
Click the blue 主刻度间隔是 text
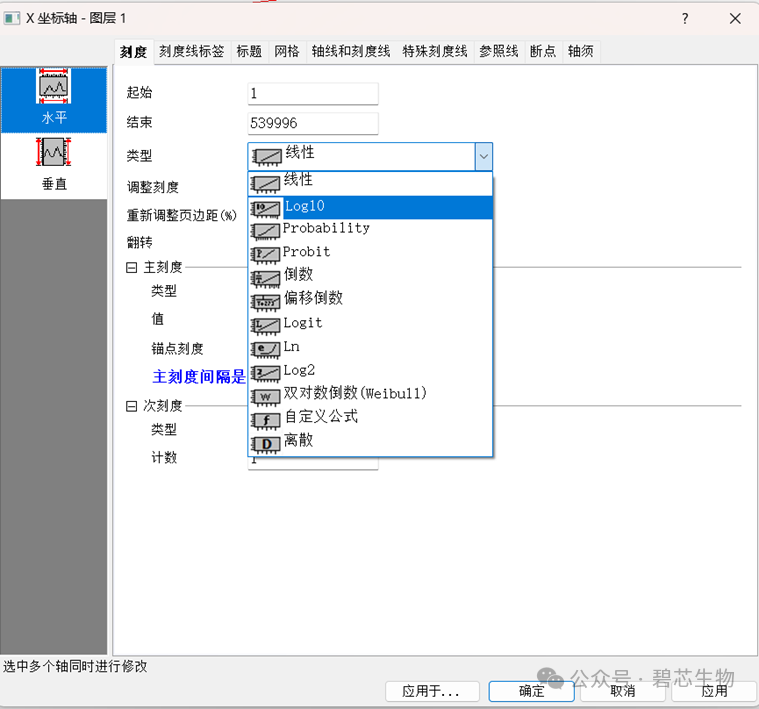pos(199,377)
